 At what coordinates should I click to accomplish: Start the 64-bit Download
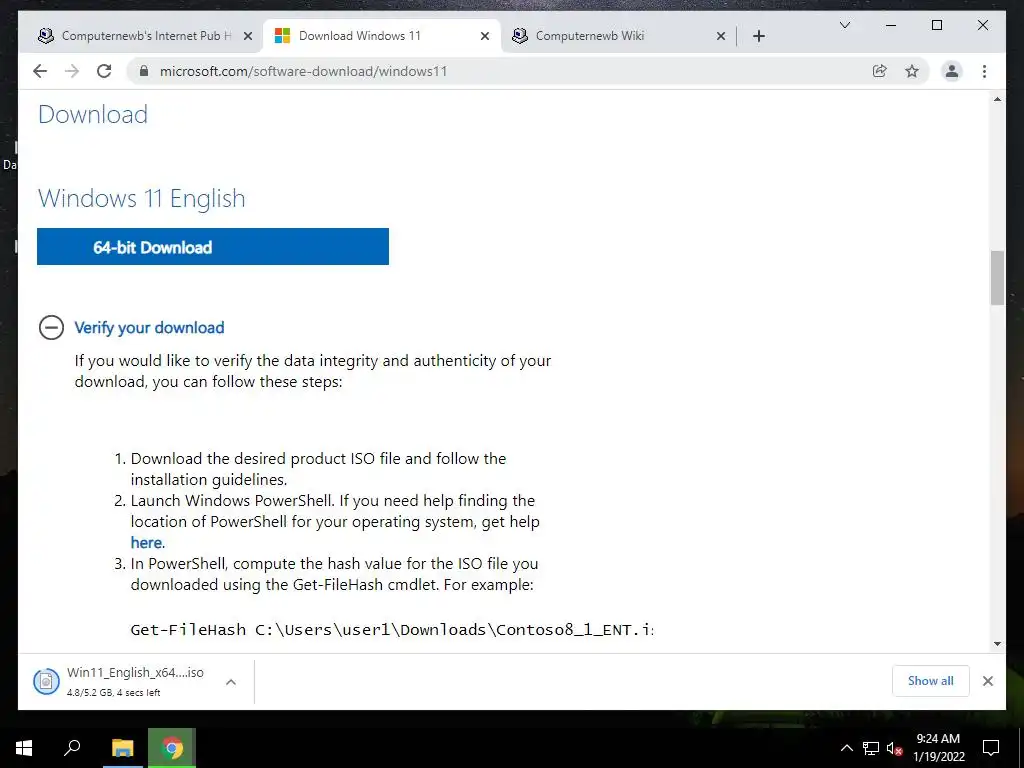(213, 247)
